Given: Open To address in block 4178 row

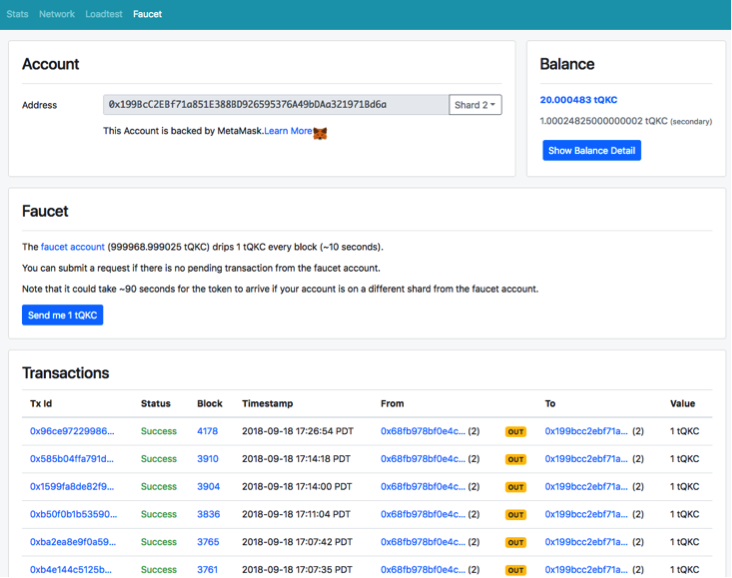Looking at the screenshot, I should click(x=586, y=431).
